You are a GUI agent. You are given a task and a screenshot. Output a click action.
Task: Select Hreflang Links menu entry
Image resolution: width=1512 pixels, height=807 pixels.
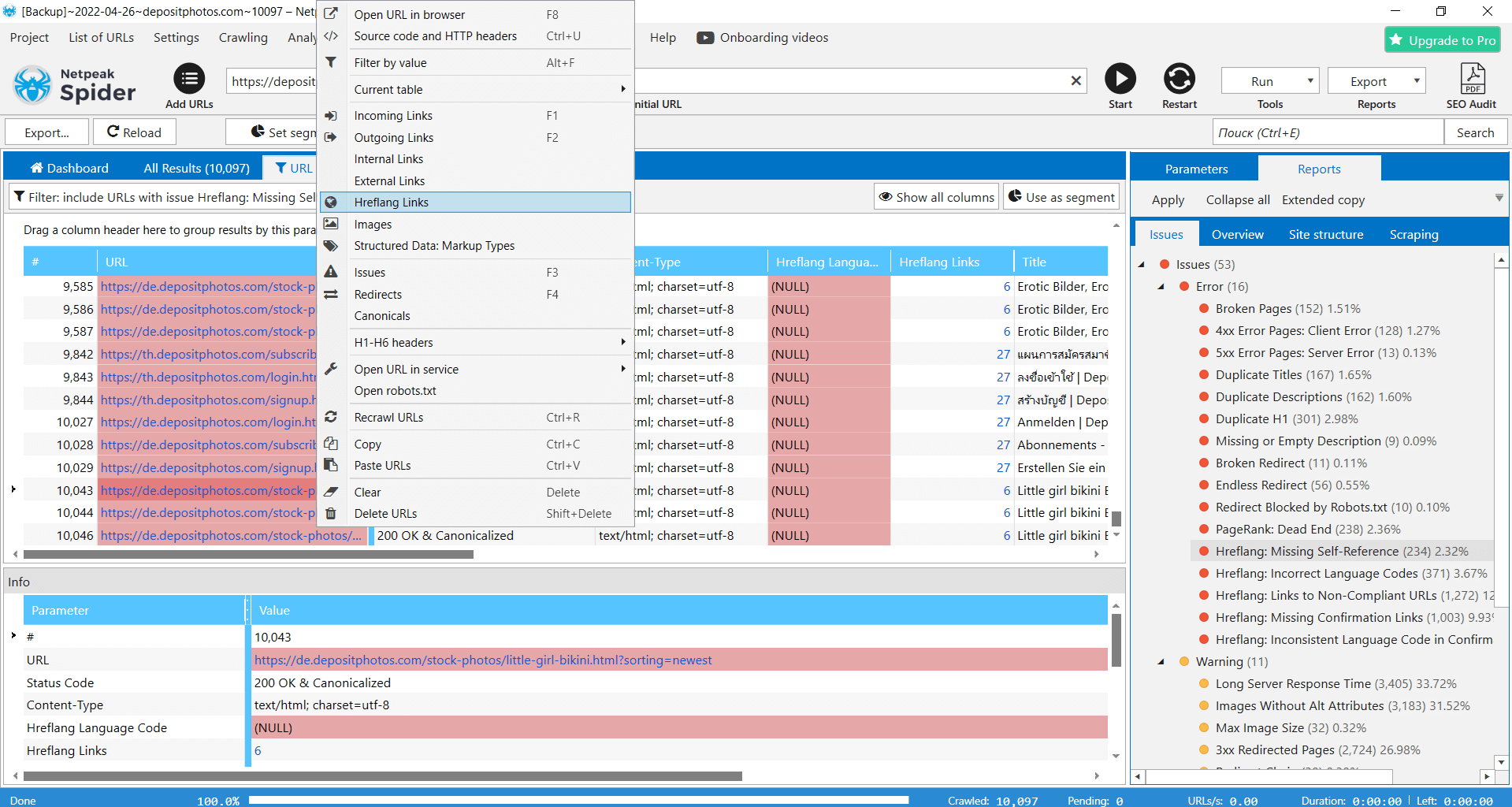pos(475,203)
